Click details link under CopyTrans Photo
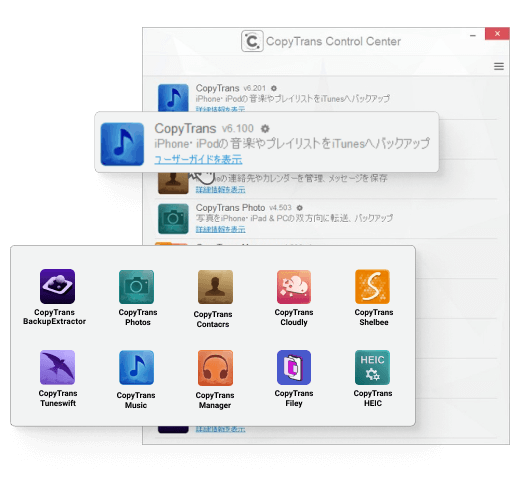This screenshot has width=510, height=477. pyautogui.click(x=220, y=229)
